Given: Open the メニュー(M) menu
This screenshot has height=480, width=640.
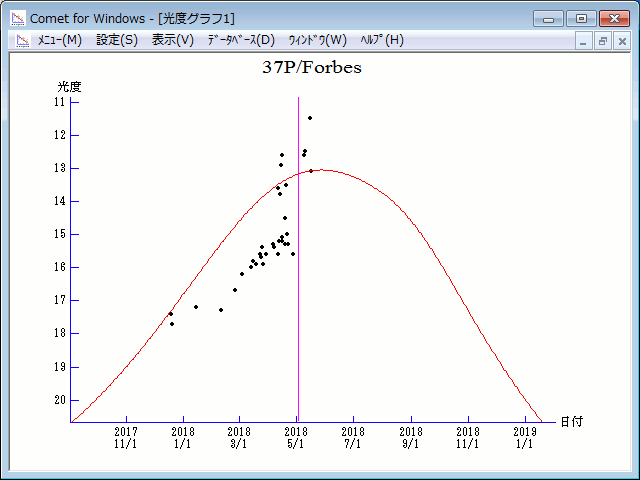Looking at the screenshot, I should click(59, 40).
